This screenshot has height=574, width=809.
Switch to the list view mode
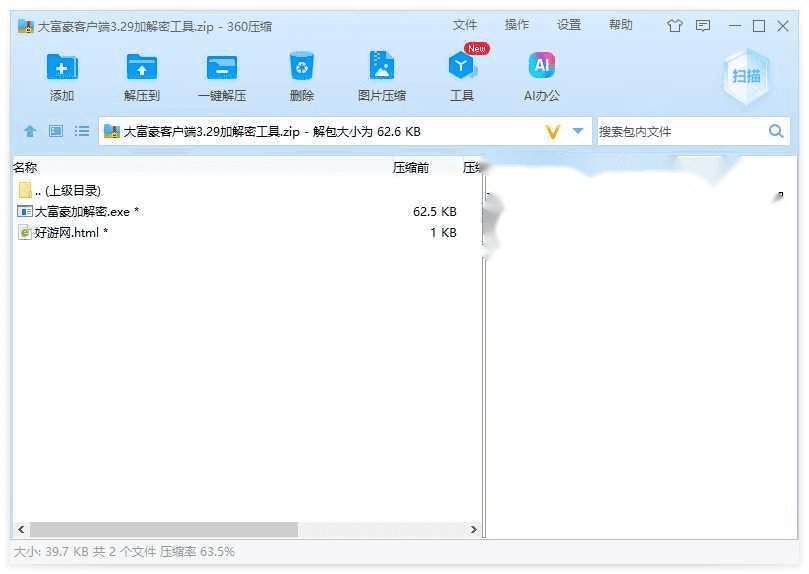pyautogui.click(x=82, y=131)
